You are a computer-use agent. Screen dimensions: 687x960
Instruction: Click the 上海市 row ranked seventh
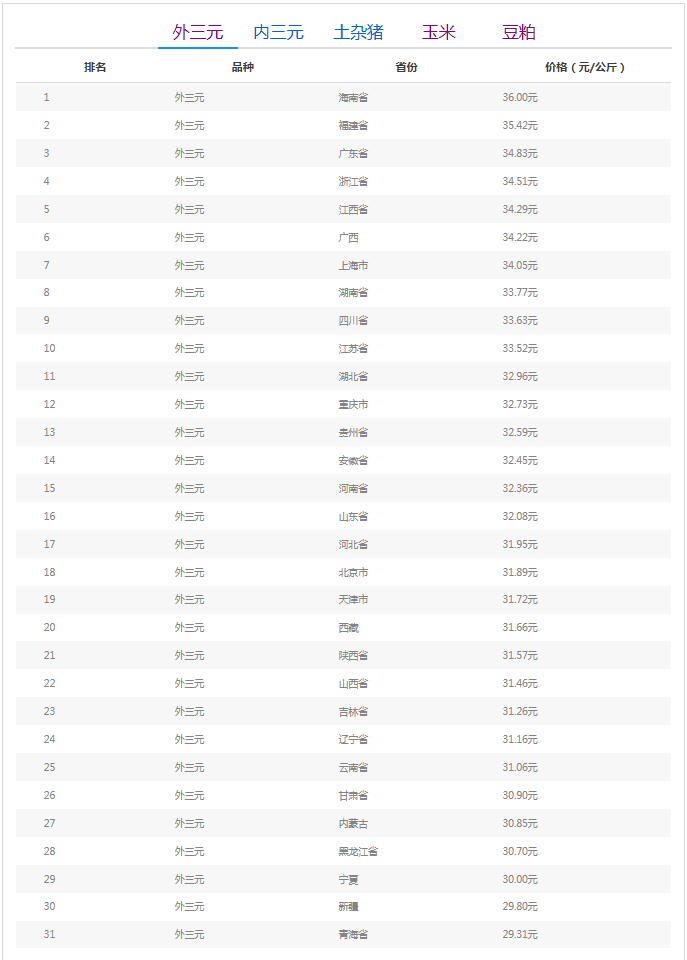coord(343,264)
